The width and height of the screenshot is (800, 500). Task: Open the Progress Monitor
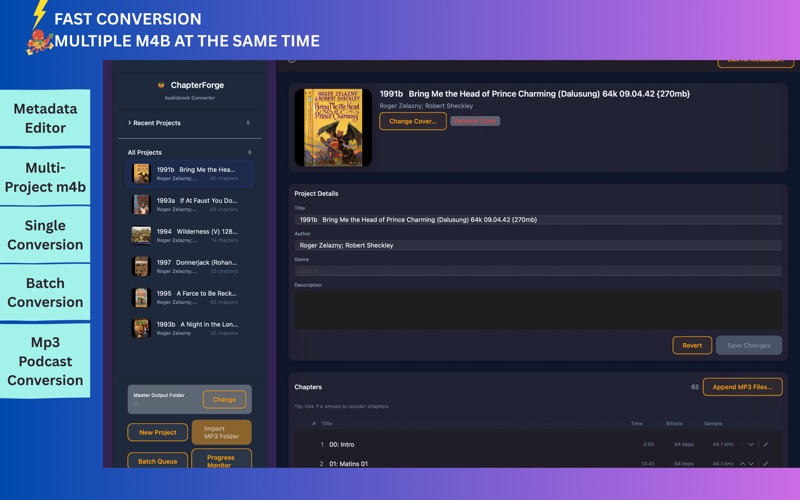[x=221, y=460]
